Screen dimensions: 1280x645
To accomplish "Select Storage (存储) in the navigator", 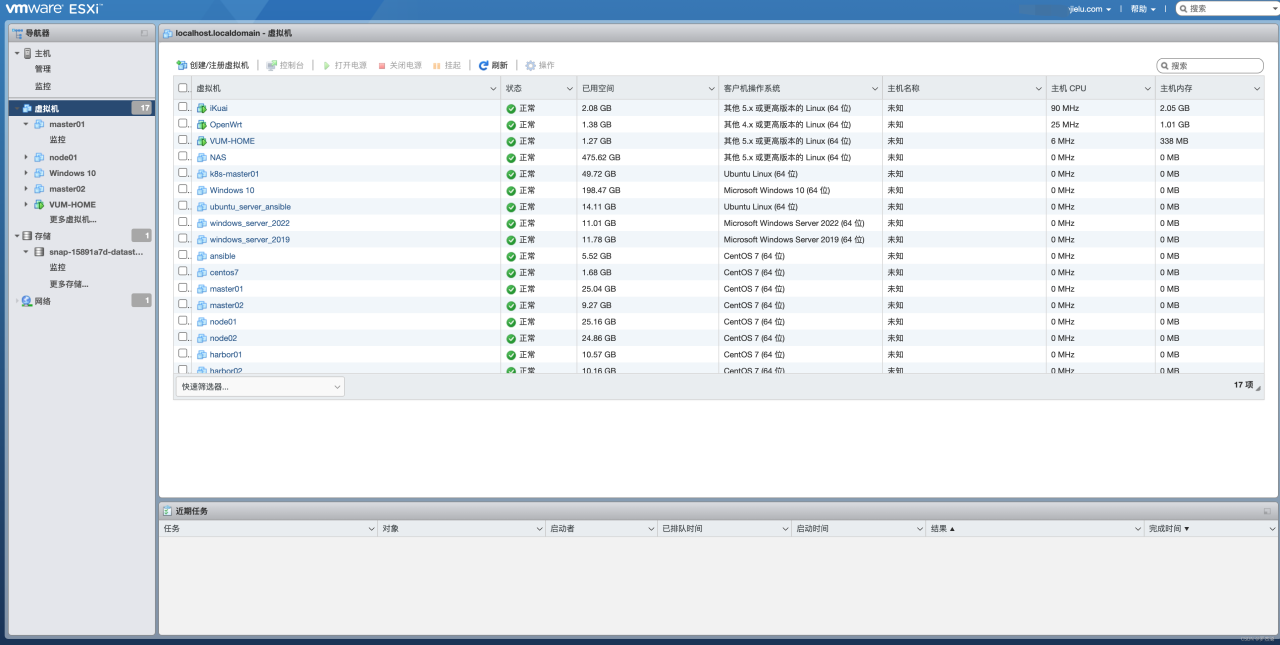I will (x=42, y=236).
